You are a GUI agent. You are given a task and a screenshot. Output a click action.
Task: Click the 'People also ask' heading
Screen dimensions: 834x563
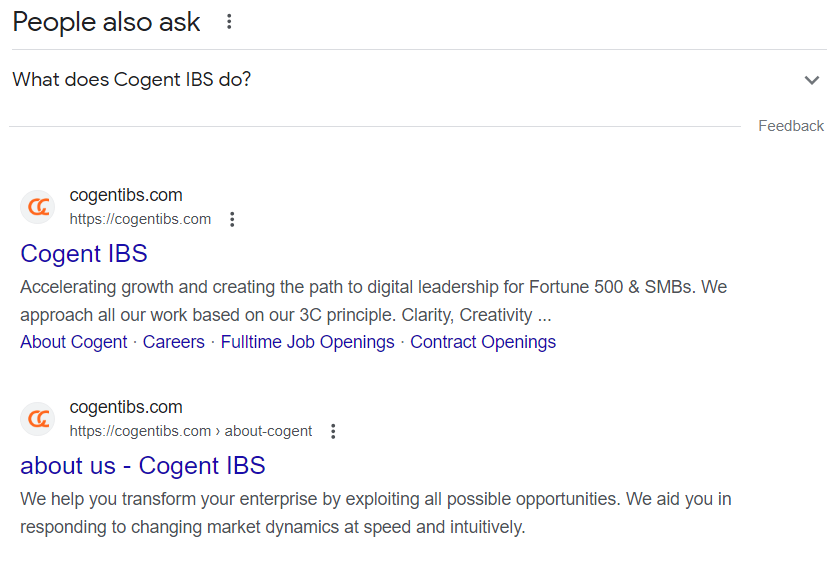pos(106,22)
